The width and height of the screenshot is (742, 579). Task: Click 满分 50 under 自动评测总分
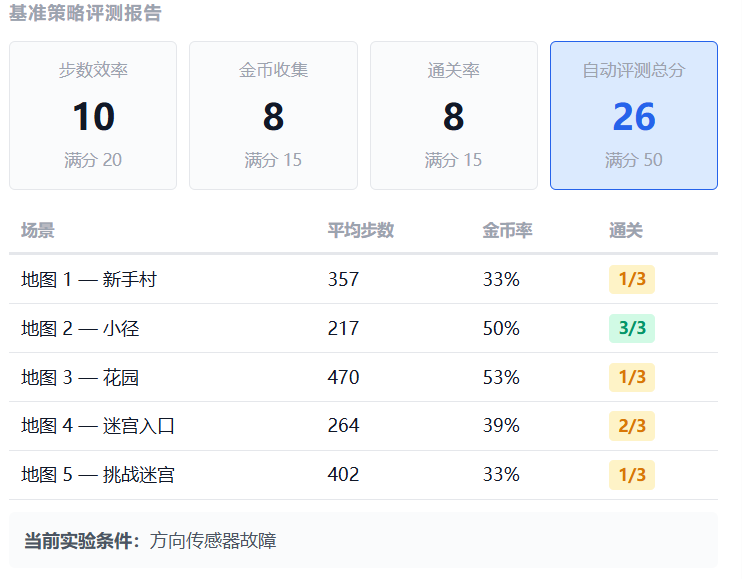click(x=634, y=160)
